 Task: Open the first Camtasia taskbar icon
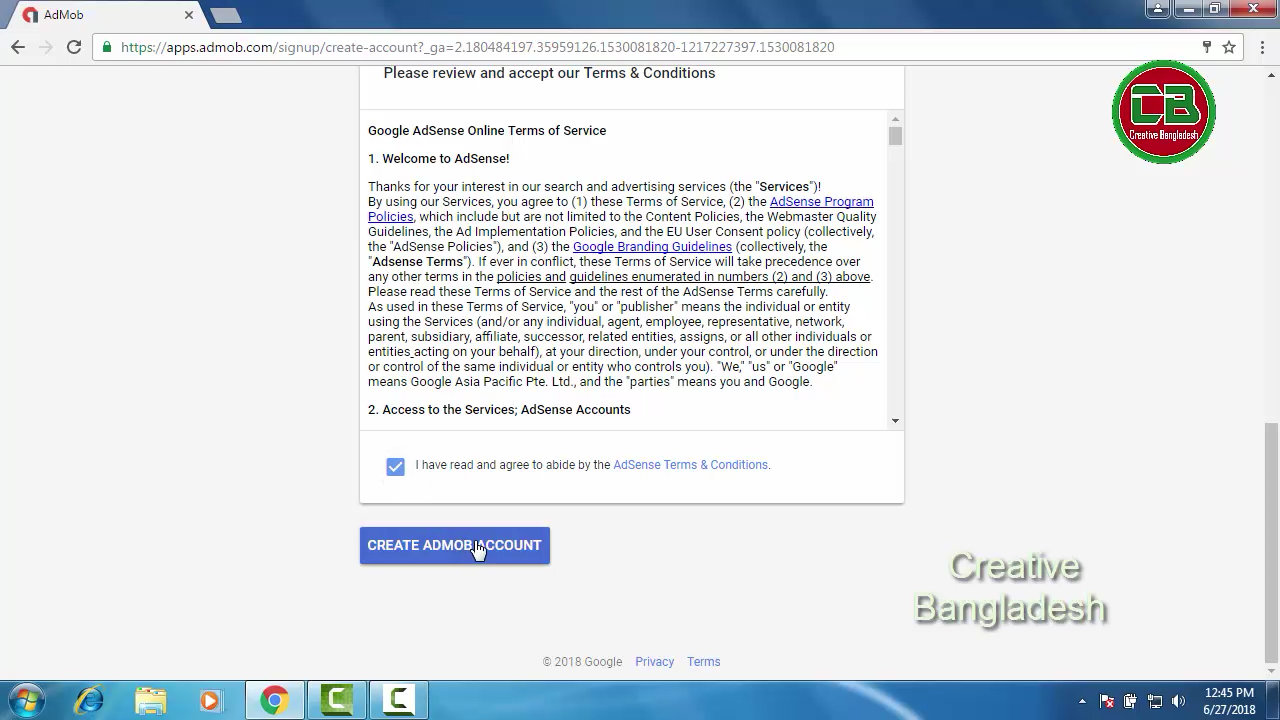click(337, 700)
